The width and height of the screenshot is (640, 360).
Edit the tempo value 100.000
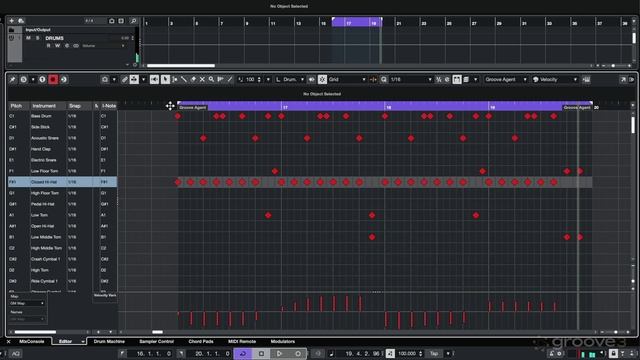click(407, 353)
